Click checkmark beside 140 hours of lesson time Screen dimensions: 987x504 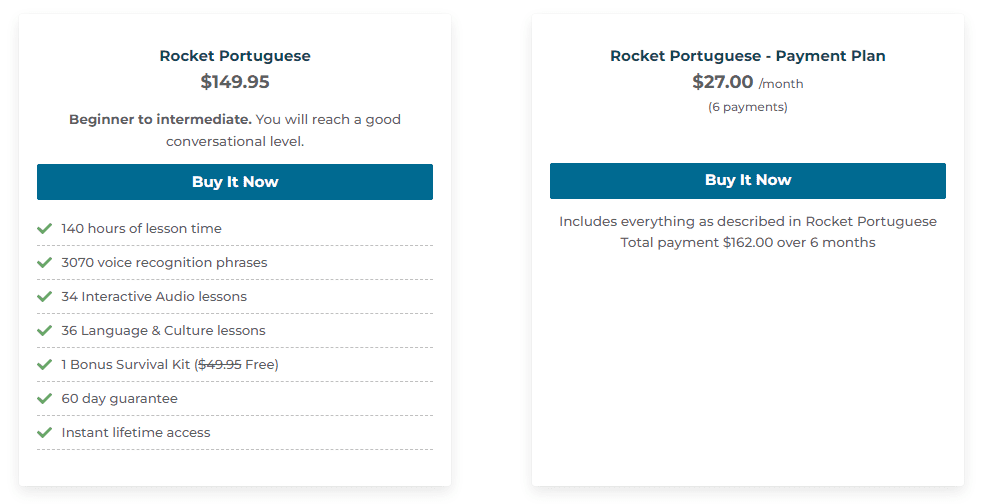[x=44, y=229]
